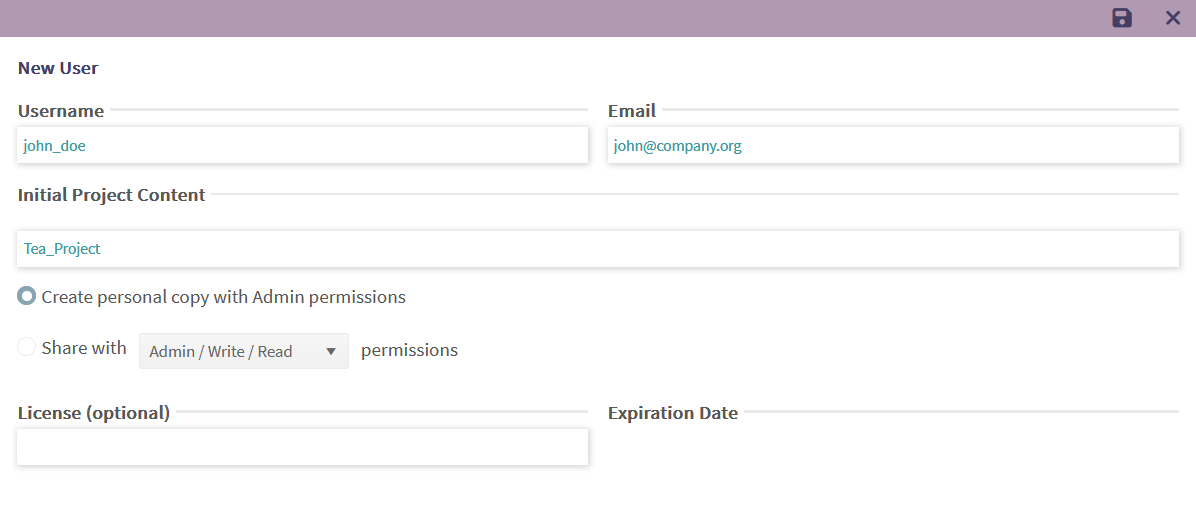The image size is (1196, 508).
Task: Click the Initial Project Content label
Action: coord(112,195)
